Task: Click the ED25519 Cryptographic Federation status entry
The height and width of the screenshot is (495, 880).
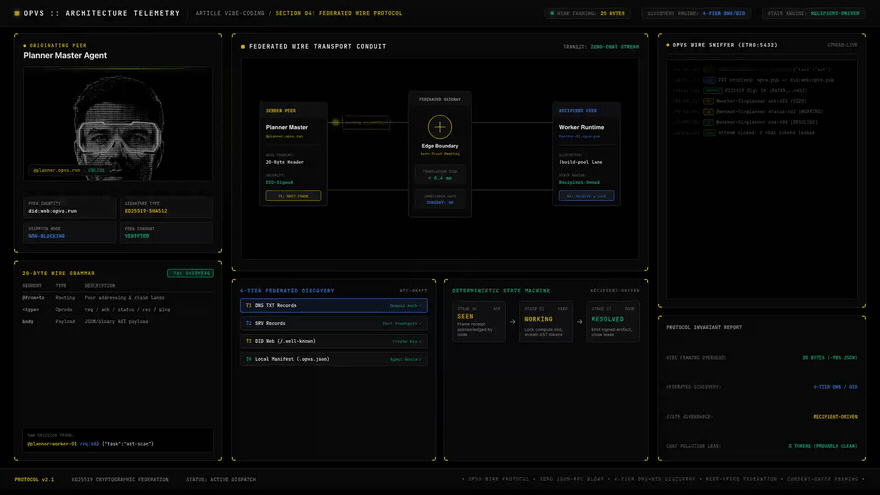Action: [120, 480]
